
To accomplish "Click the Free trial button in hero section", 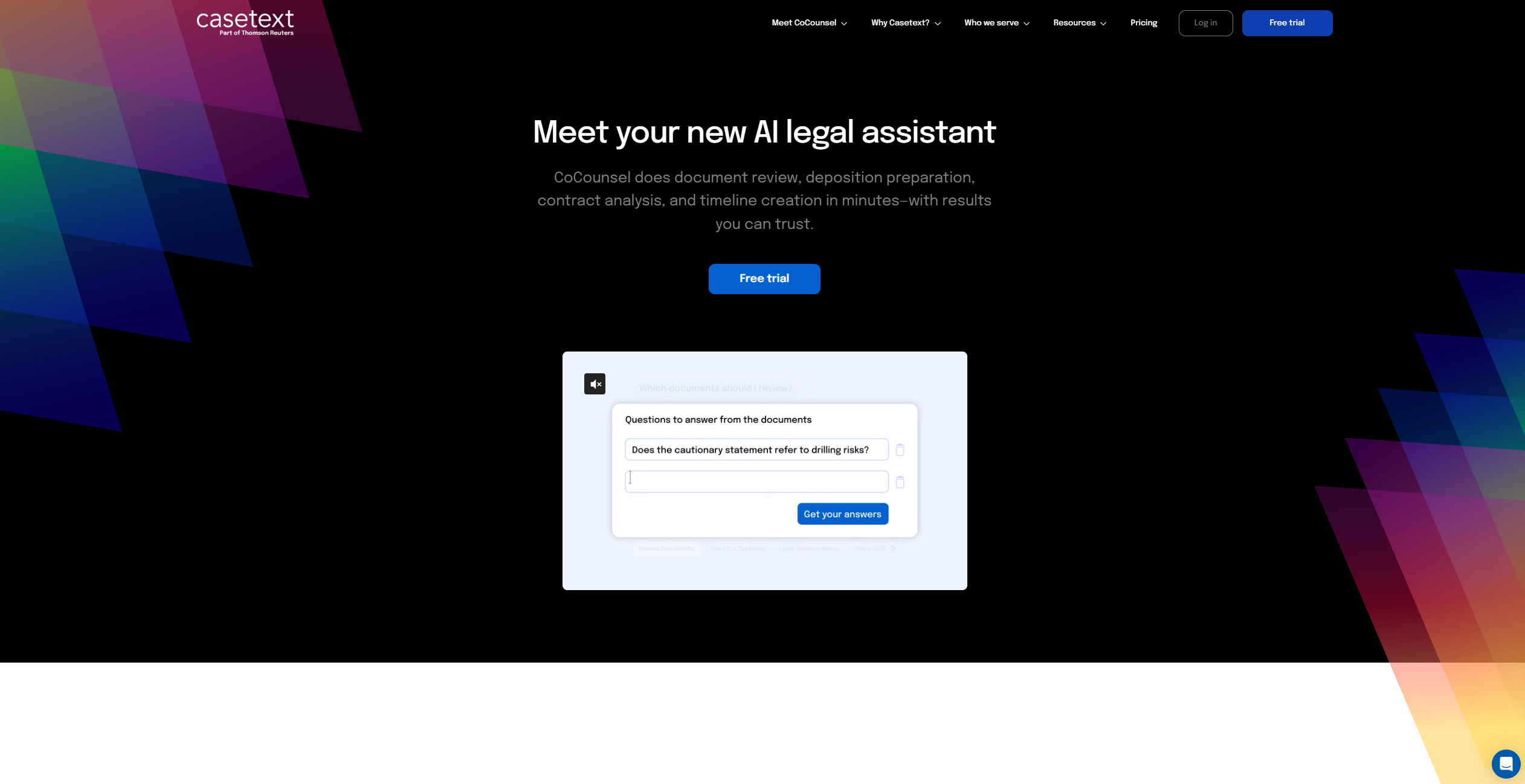I will 764,278.
